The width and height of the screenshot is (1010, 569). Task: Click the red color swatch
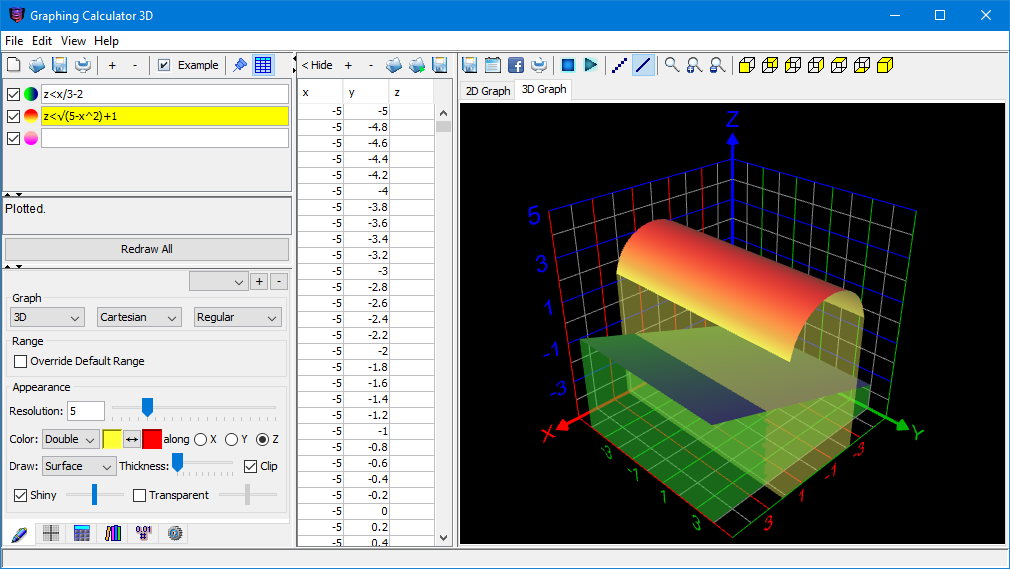point(152,439)
